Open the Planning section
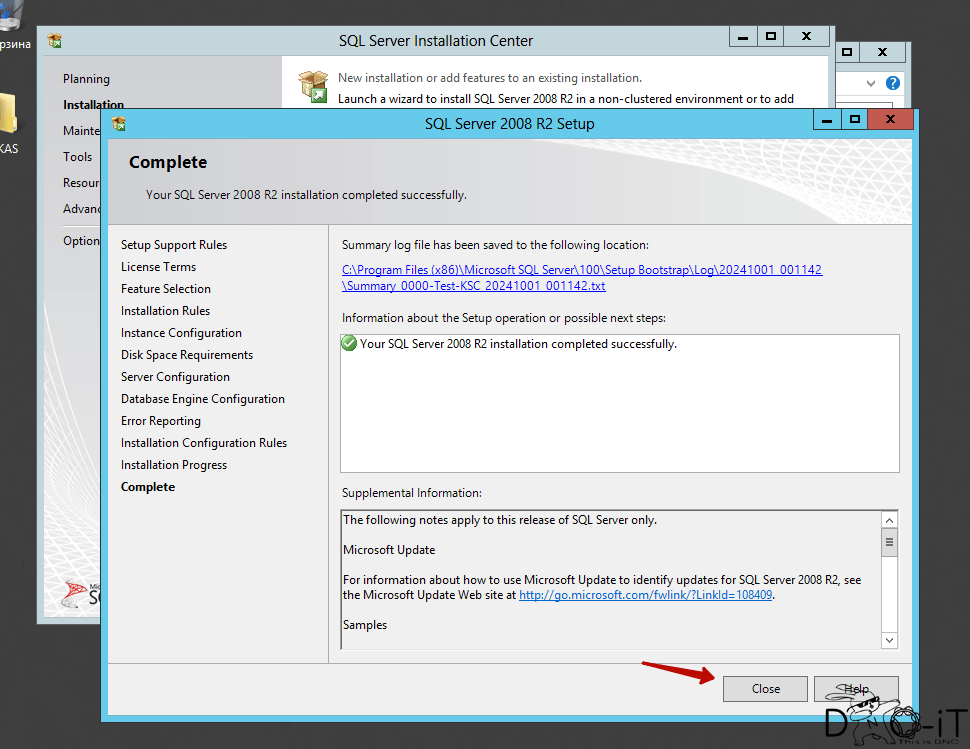 pos(86,79)
